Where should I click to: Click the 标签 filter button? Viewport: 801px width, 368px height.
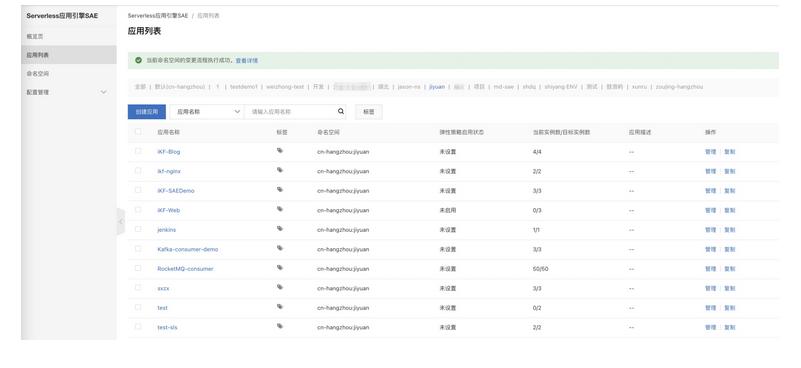click(x=368, y=112)
